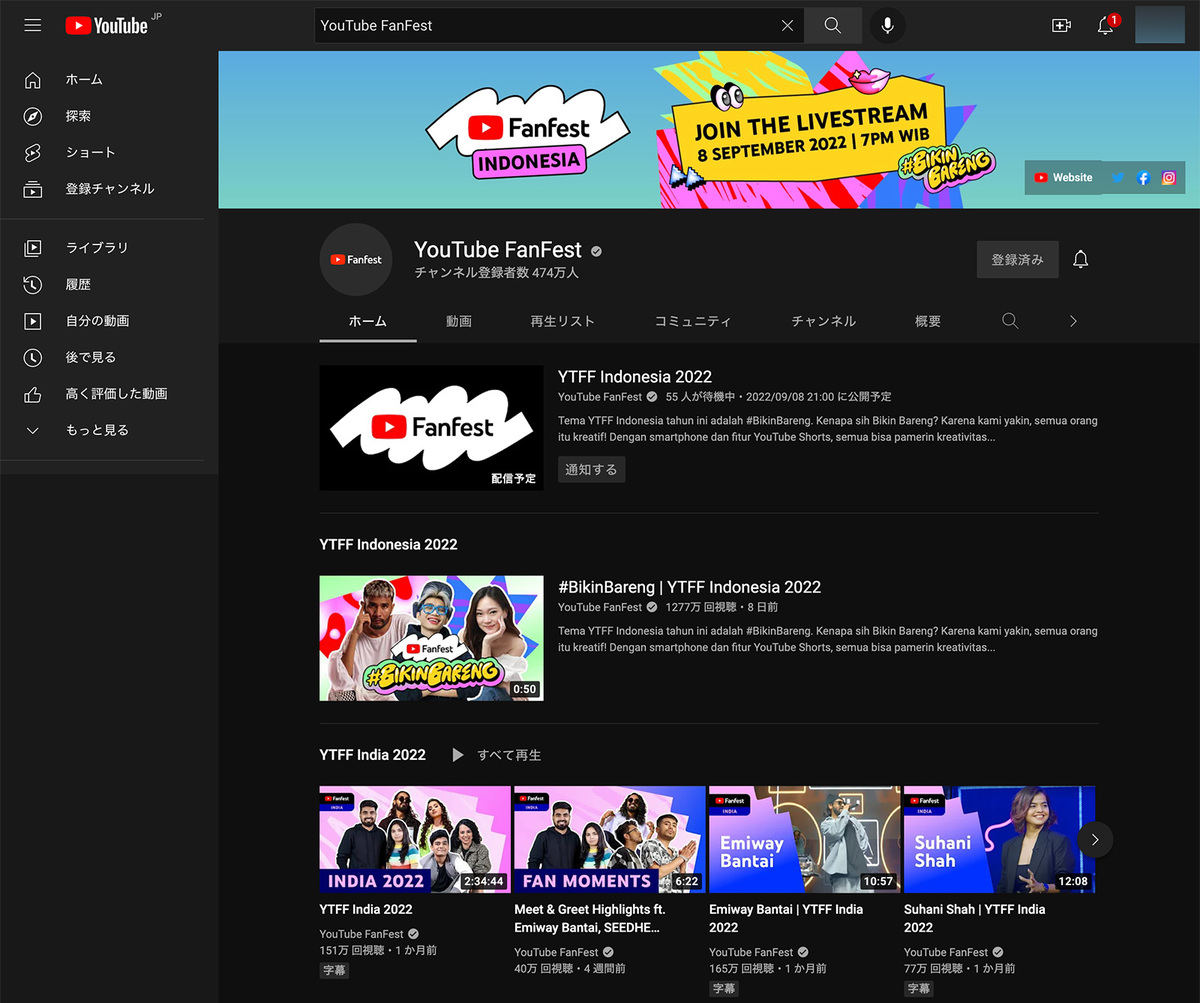
Task: Click すべて再生 play all button
Action: [x=497, y=755]
